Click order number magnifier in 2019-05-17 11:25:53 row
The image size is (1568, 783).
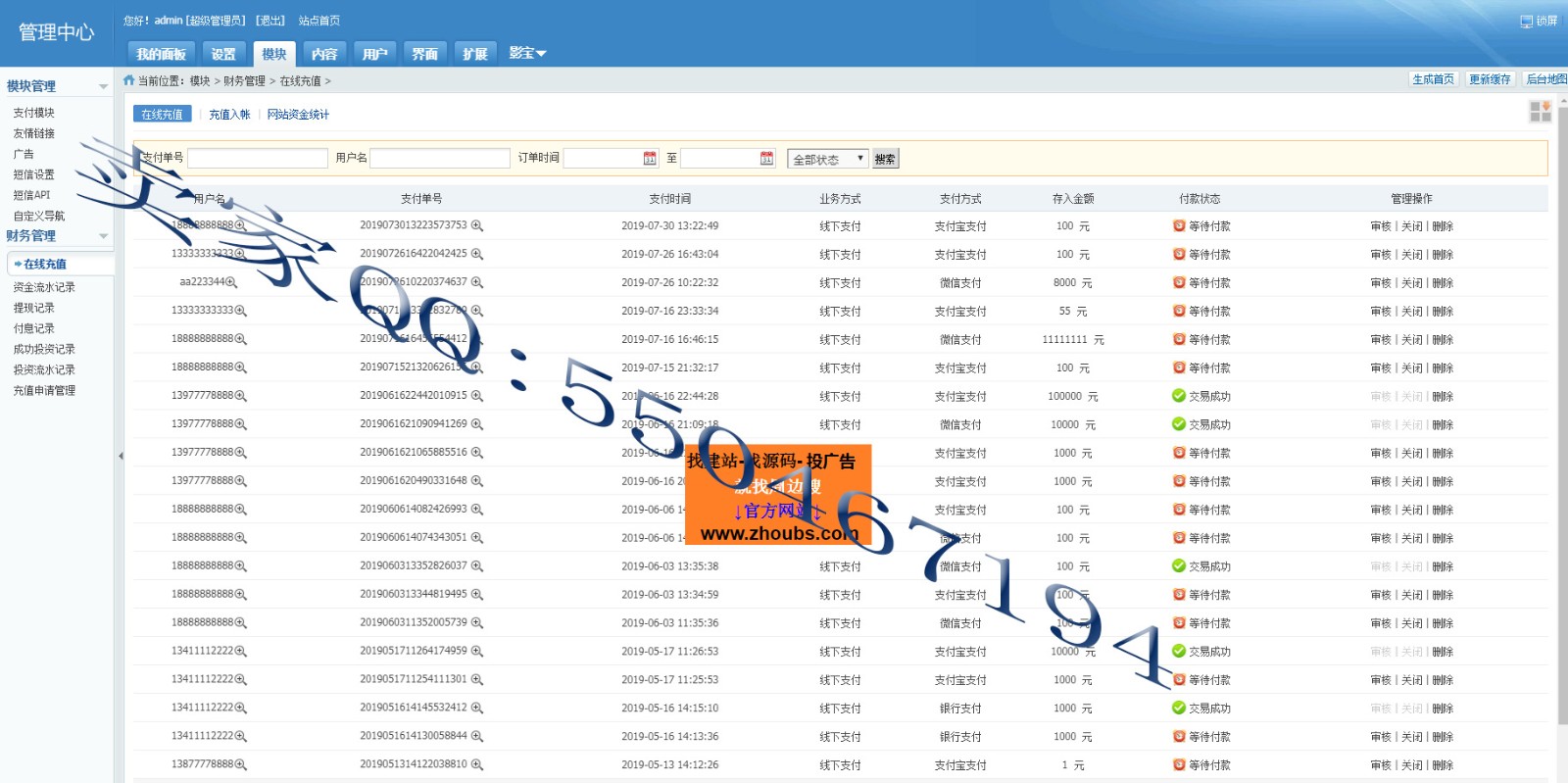tap(477, 679)
